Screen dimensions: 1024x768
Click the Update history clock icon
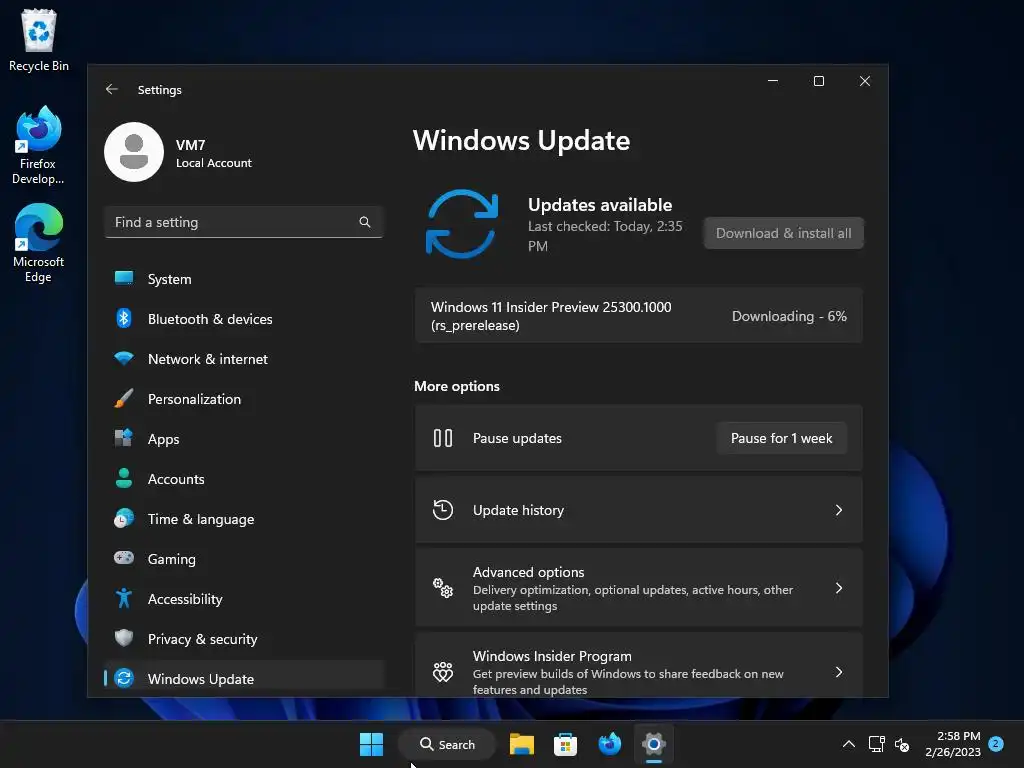pyautogui.click(x=443, y=510)
